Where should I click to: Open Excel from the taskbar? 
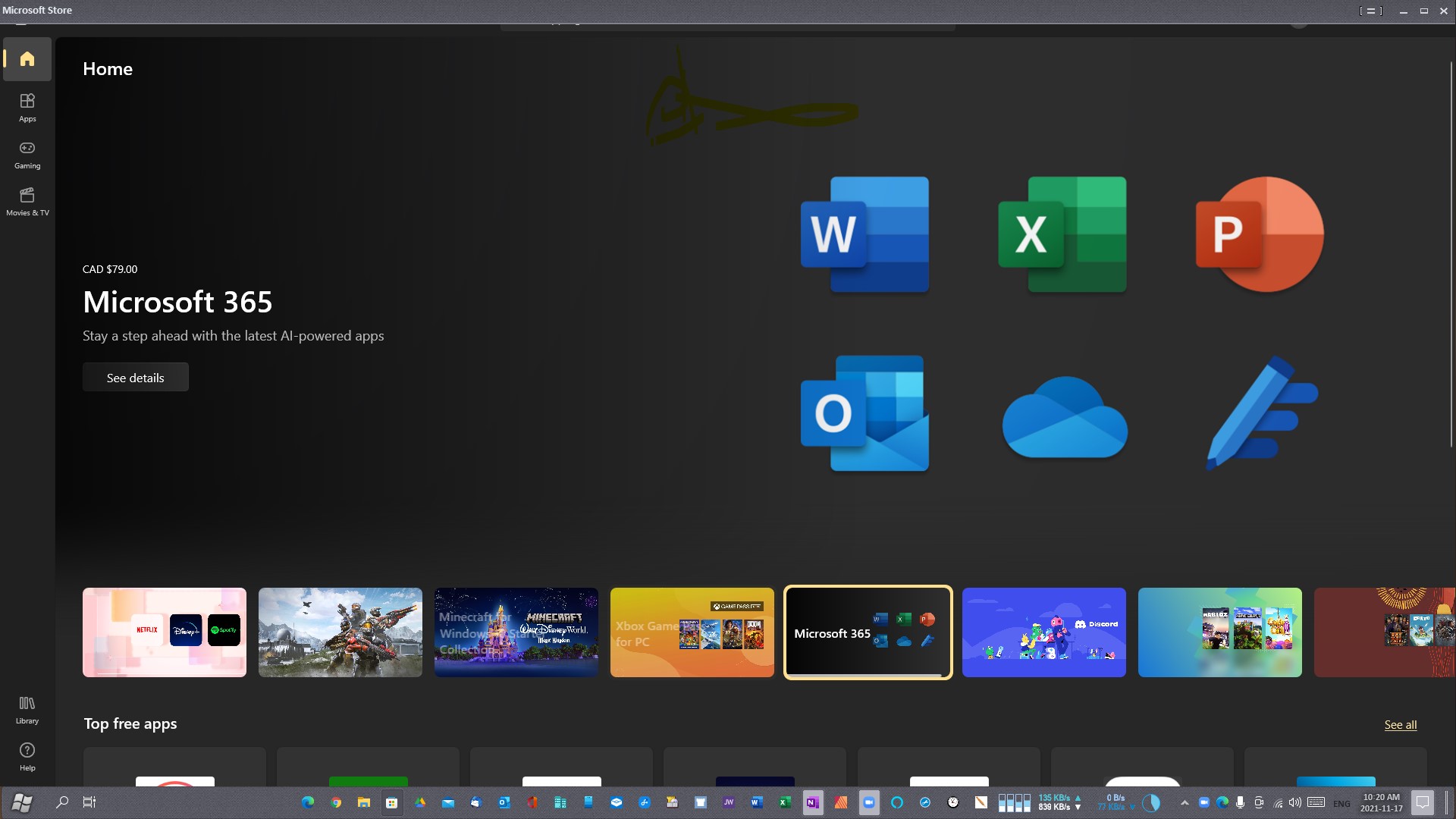[x=785, y=802]
